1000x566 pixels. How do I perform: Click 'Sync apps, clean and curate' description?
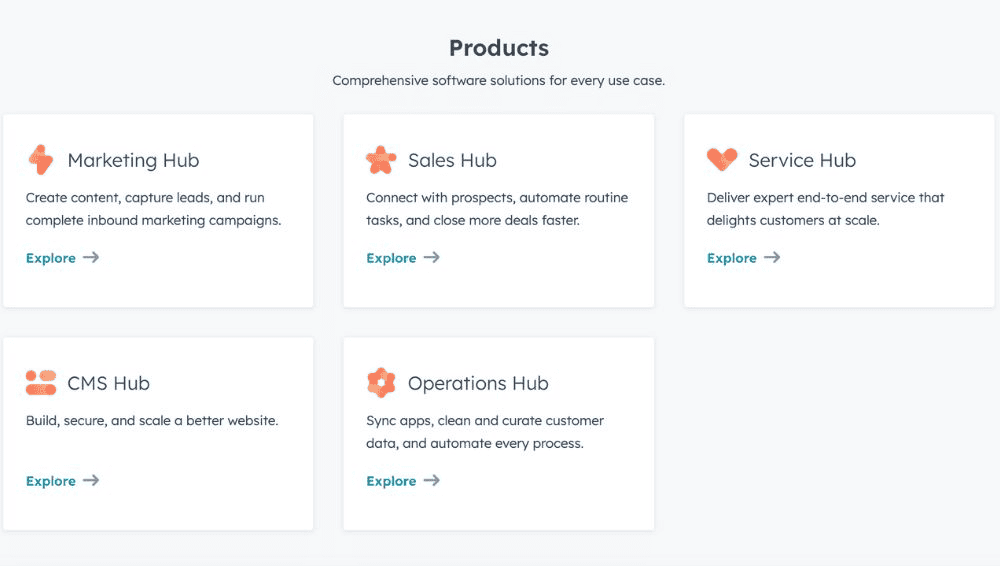point(485,432)
